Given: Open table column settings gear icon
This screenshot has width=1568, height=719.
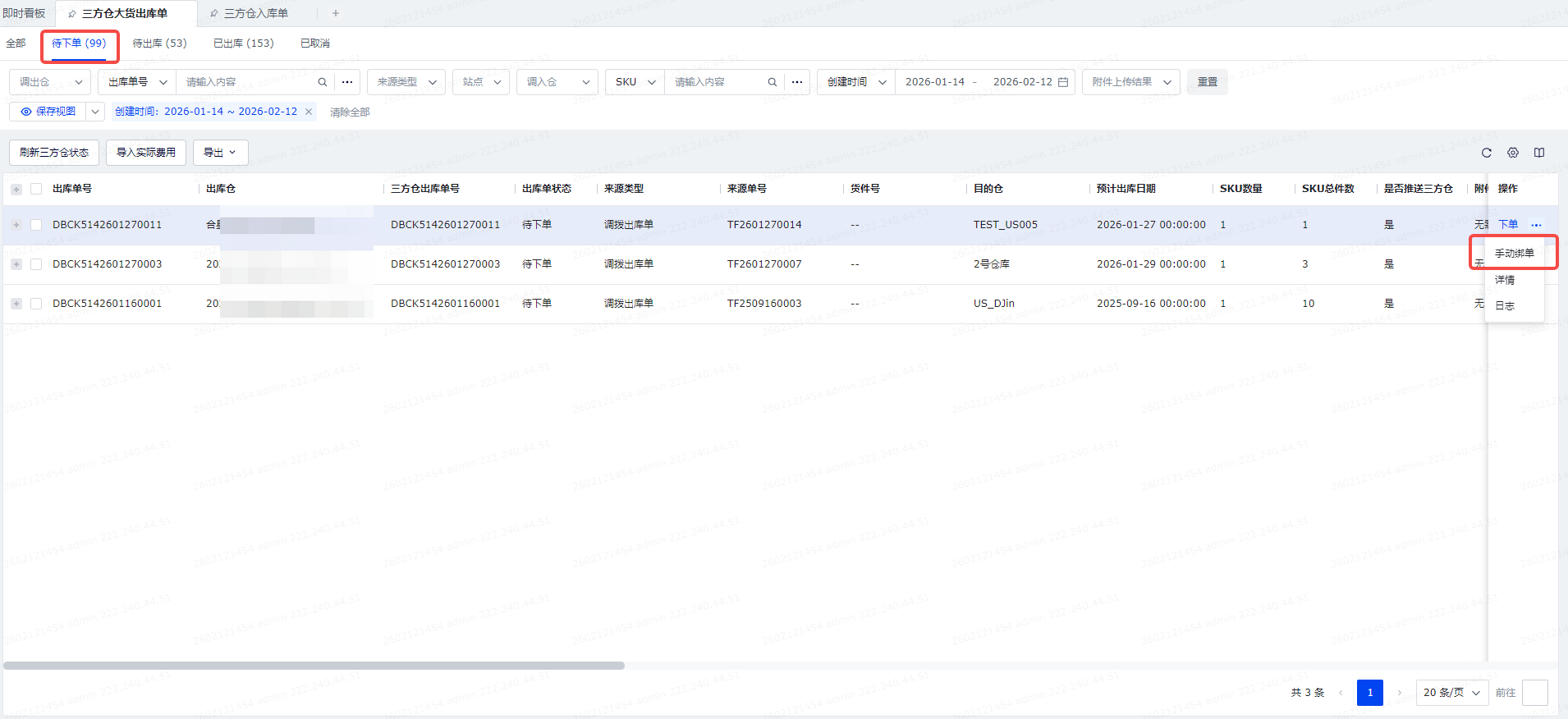Looking at the screenshot, I should pyautogui.click(x=1512, y=153).
